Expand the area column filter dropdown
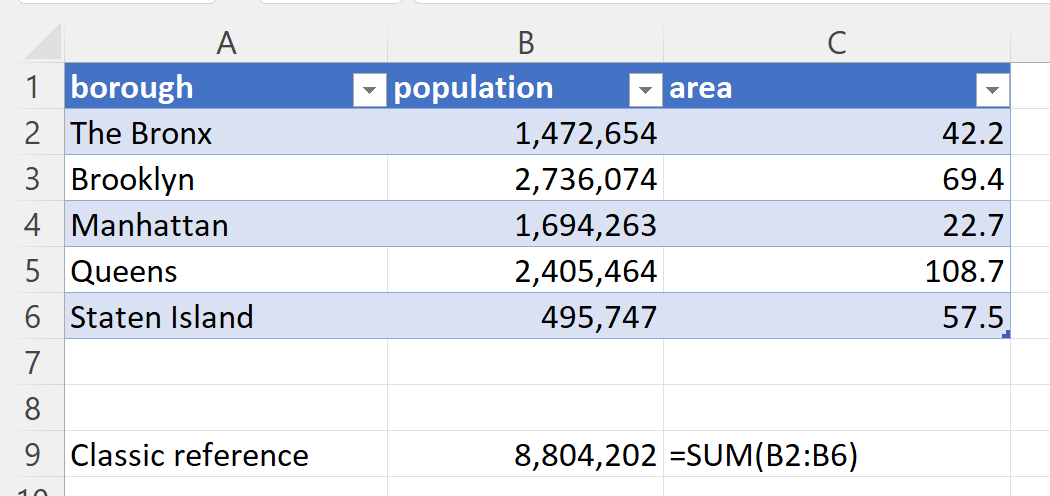 click(992, 90)
